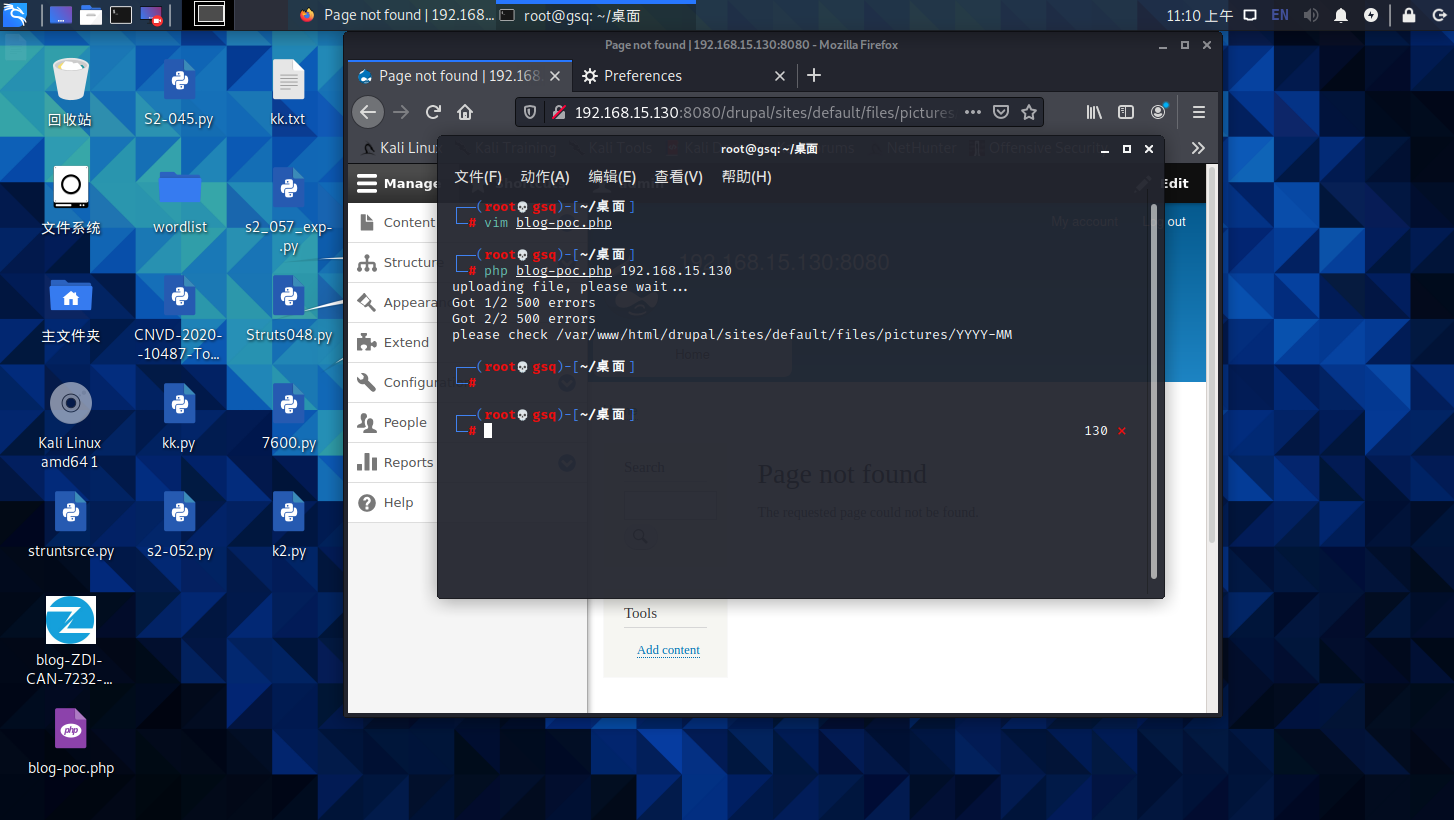Open the page actions ellipsis menu
The height and width of the screenshot is (820, 1454).
971,112
